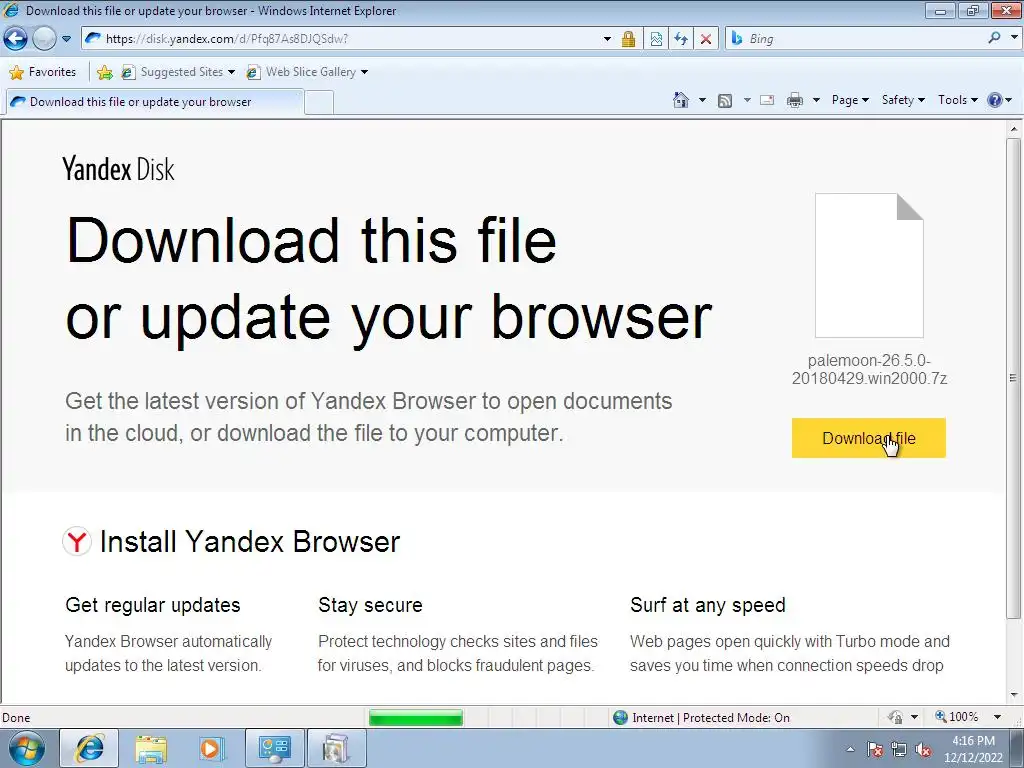Click the 'Stay secure' heading
This screenshot has width=1024, height=768.
tap(370, 605)
